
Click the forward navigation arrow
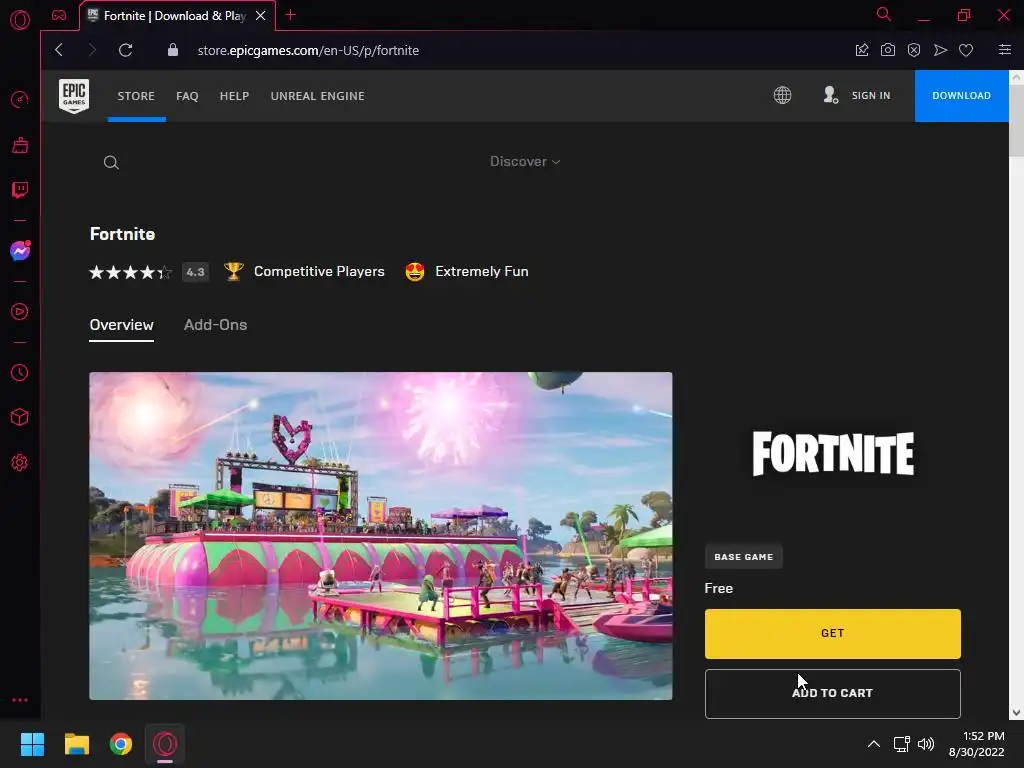tap(91, 50)
